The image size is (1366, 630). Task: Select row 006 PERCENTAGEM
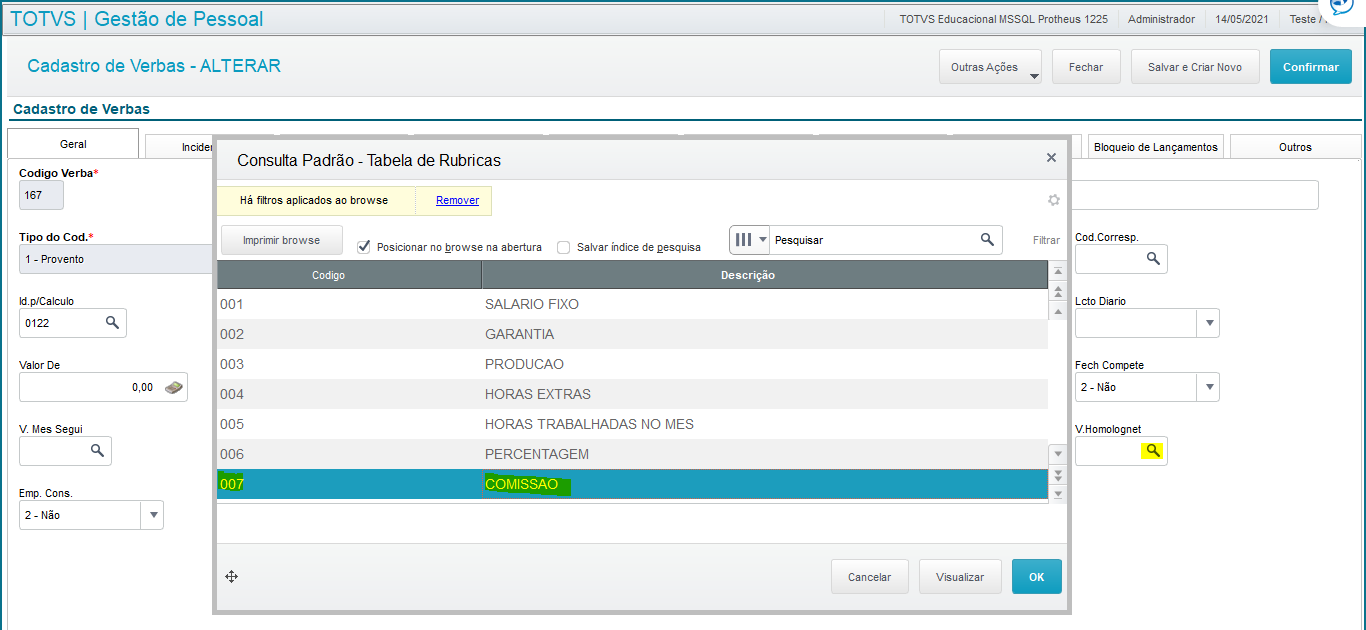pyautogui.click(x=632, y=454)
